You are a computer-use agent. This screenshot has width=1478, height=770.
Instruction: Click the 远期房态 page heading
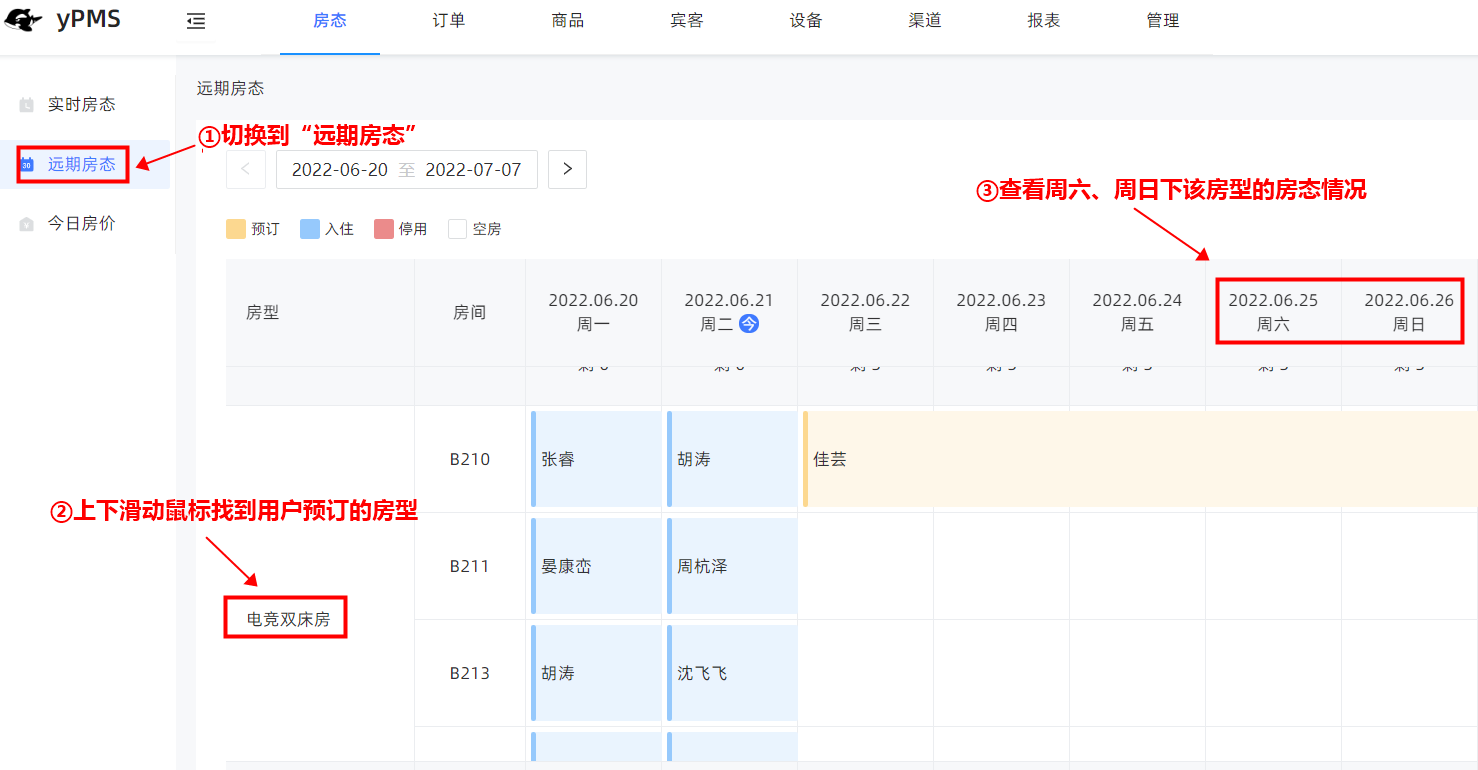(x=230, y=88)
